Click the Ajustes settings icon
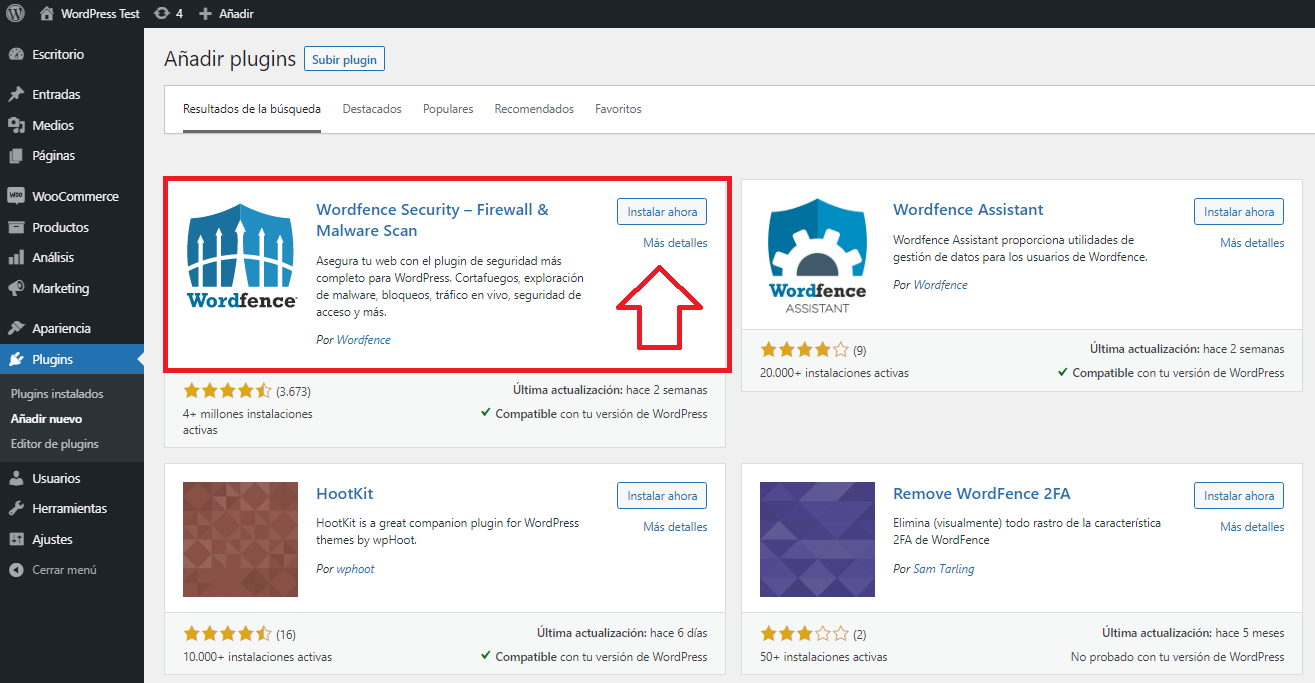The width and height of the screenshot is (1315, 683). 16,539
